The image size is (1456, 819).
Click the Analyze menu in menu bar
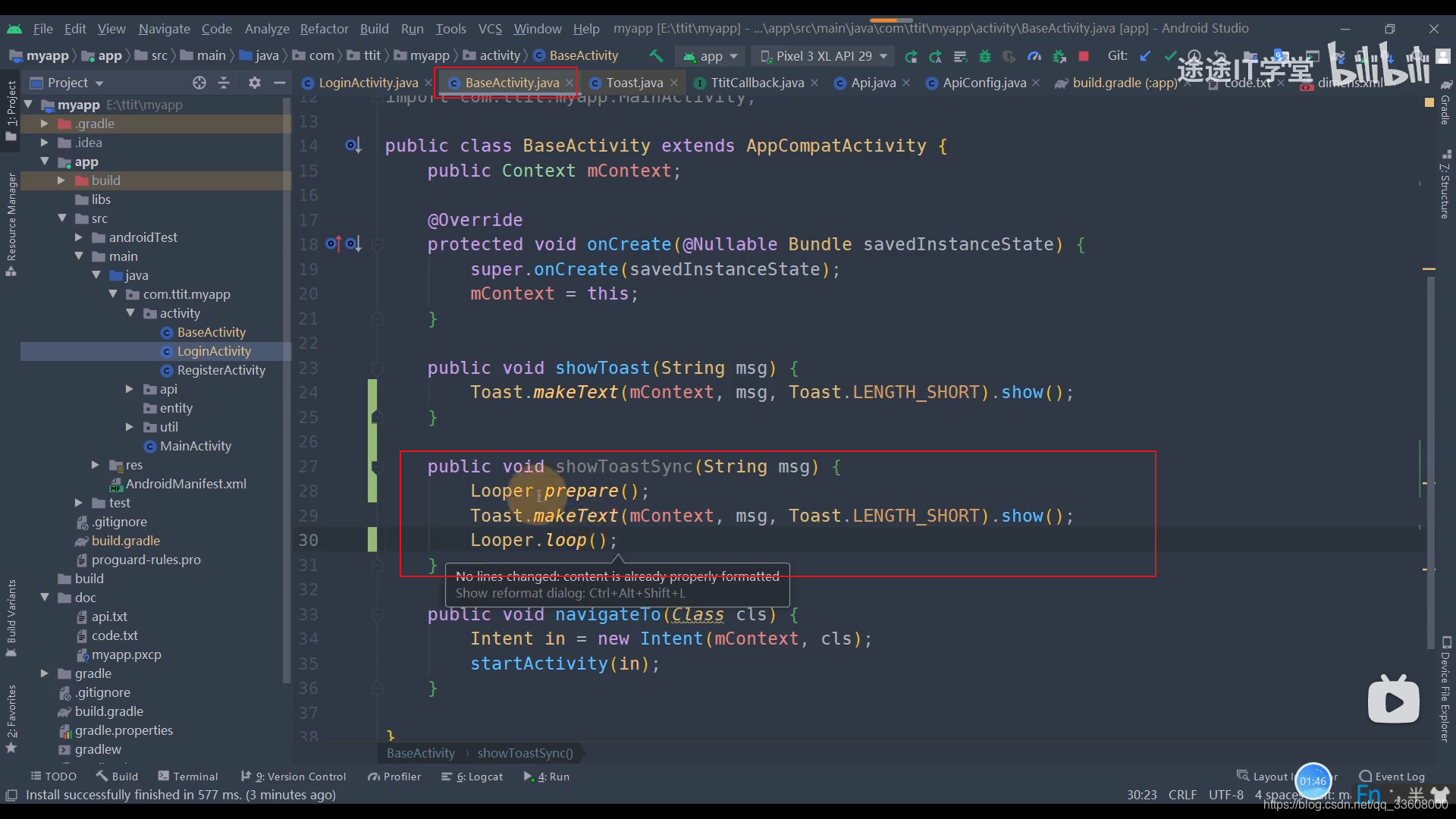pyautogui.click(x=266, y=27)
